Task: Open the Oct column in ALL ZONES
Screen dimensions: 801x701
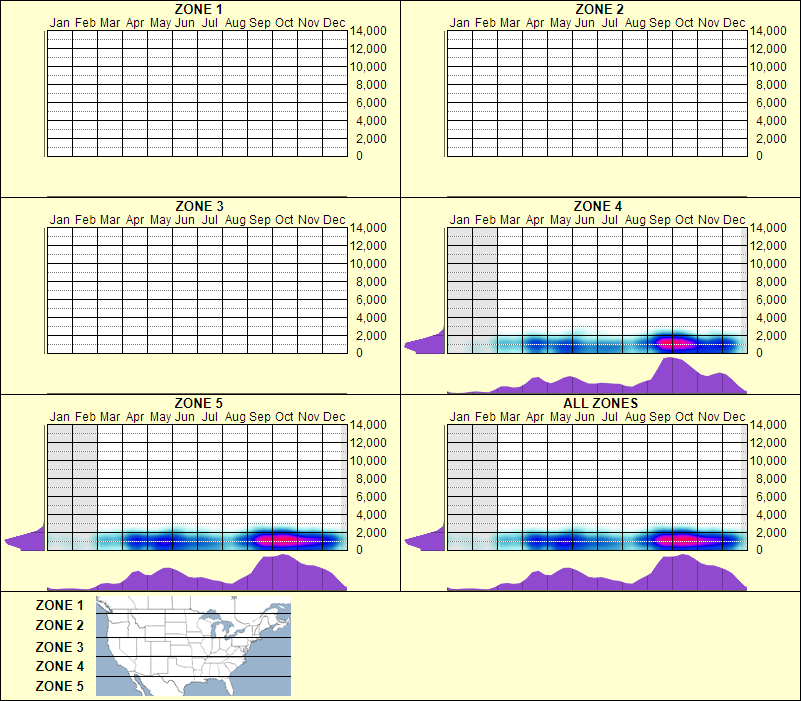Action: pyautogui.click(x=685, y=417)
